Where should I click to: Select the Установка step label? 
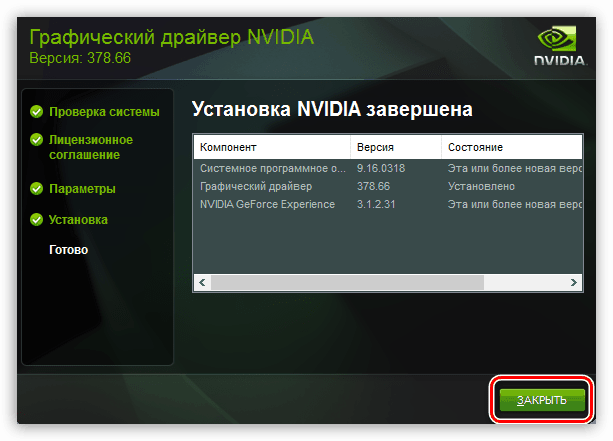(x=78, y=220)
